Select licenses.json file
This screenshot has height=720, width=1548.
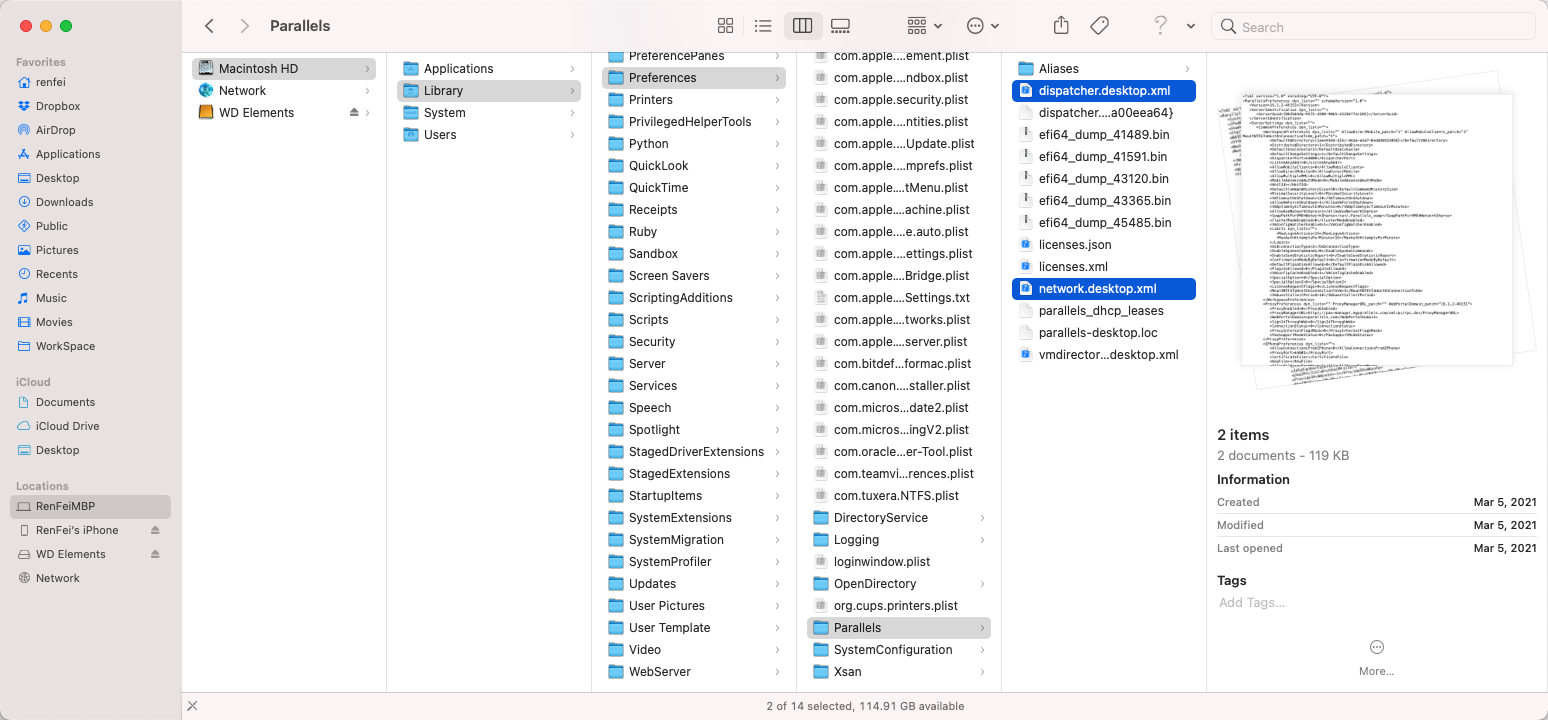coord(1104,244)
